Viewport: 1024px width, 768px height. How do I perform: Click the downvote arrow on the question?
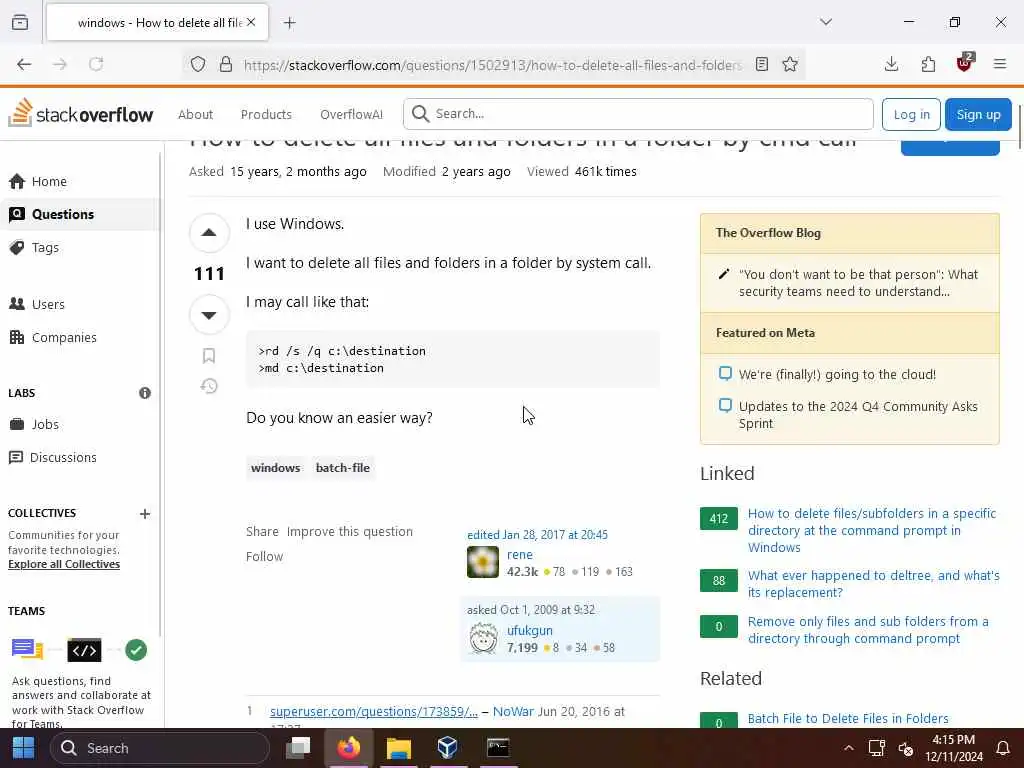[x=209, y=315]
